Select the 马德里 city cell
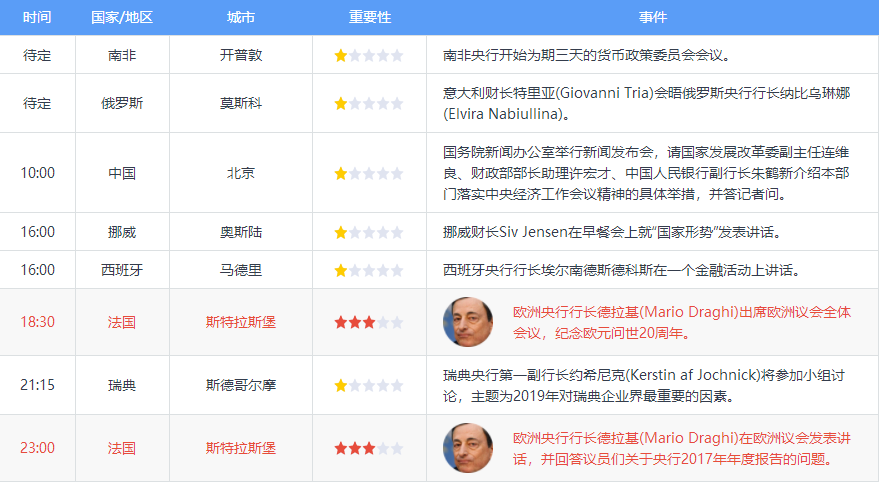 pyautogui.click(x=240, y=270)
